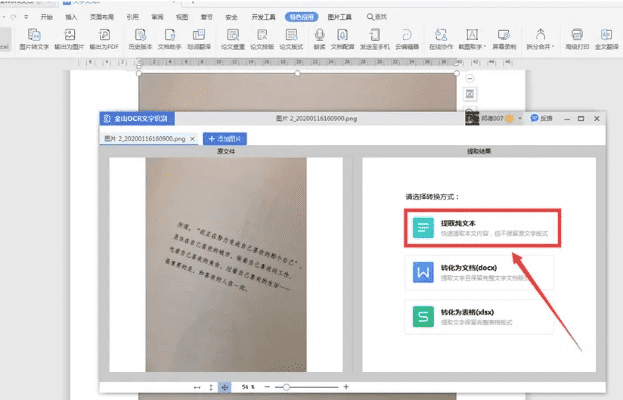Viewport: 623px width, 400px height.
Task: Switch to the 插入 ribbon tab
Action: (71, 17)
